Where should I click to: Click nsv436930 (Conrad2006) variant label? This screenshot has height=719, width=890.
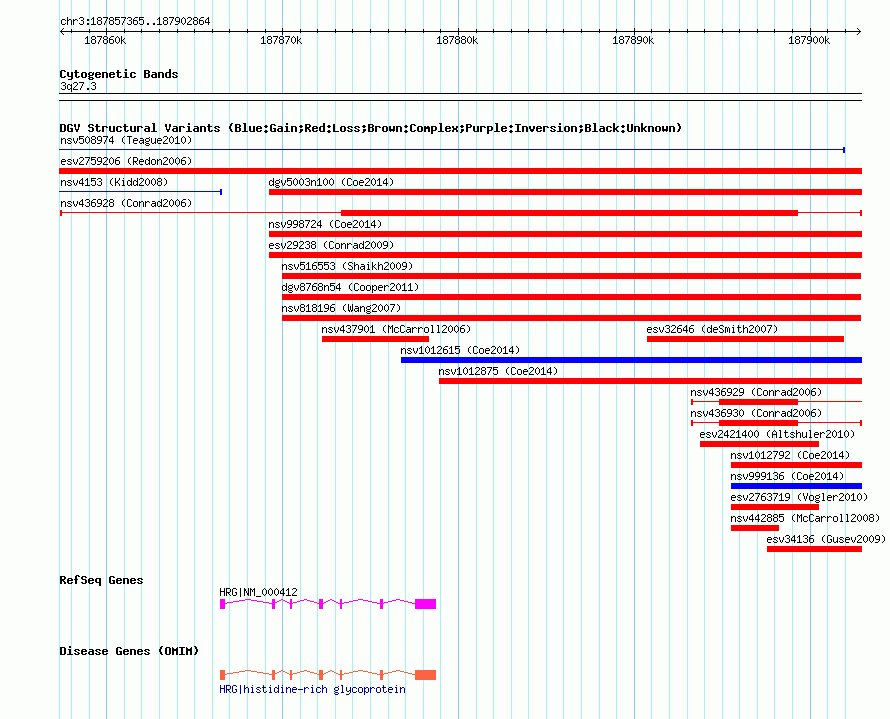pos(756,413)
